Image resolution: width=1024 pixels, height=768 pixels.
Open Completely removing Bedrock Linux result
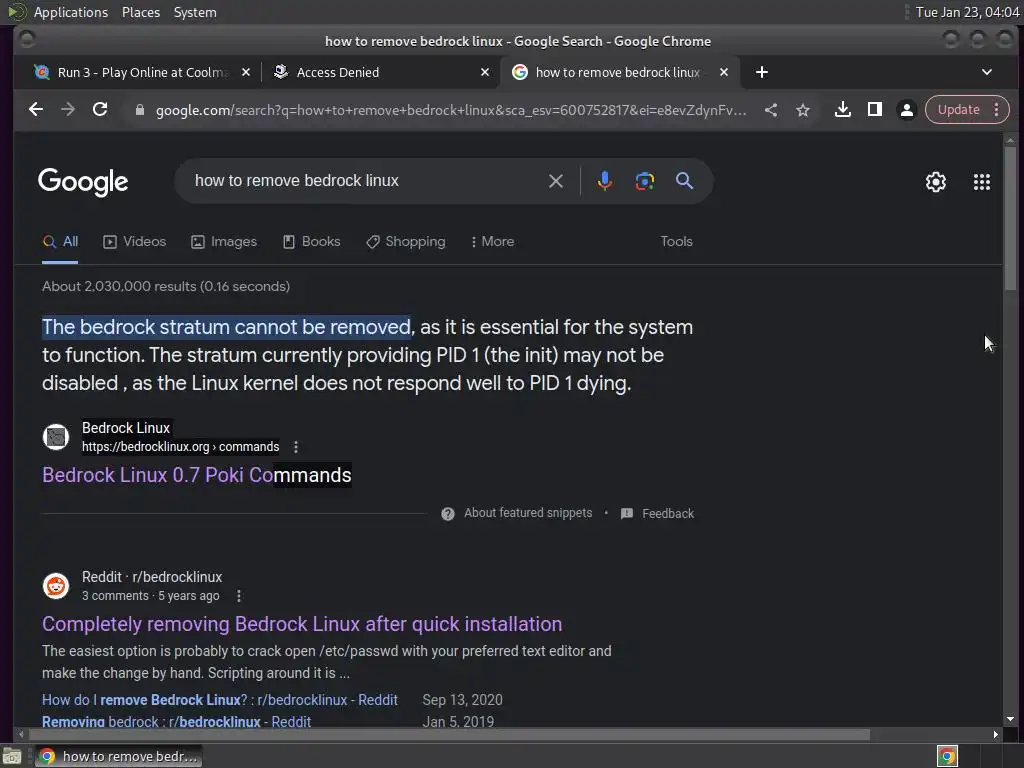point(302,624)
